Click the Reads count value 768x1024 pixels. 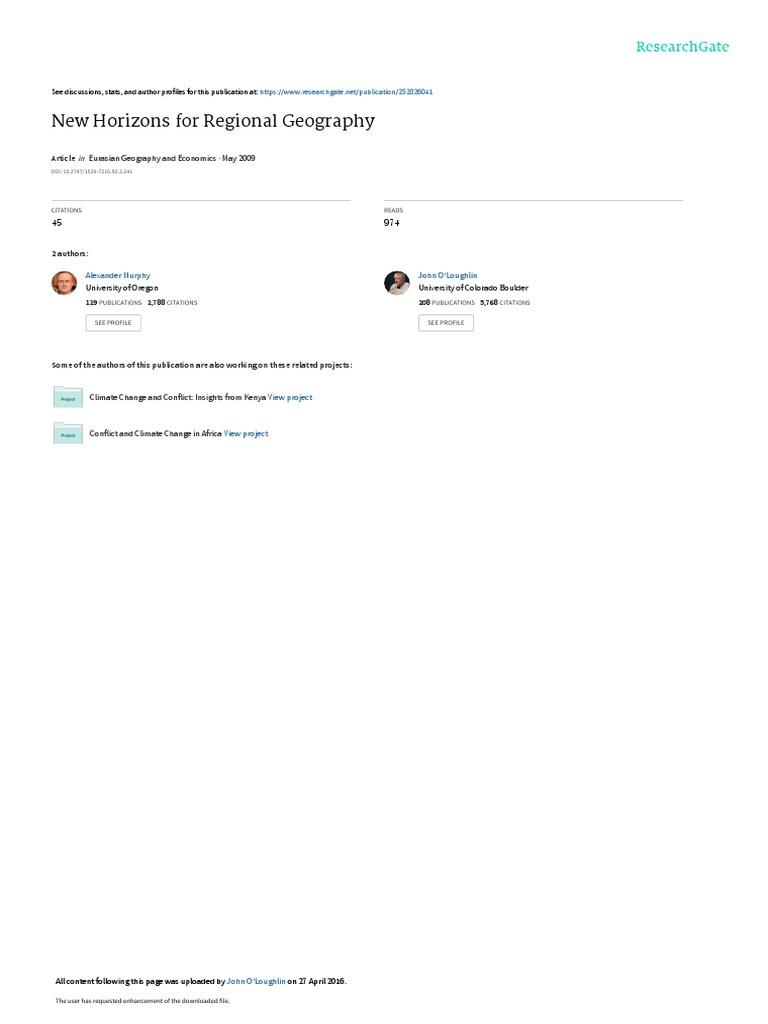click(x=392, y=223)
